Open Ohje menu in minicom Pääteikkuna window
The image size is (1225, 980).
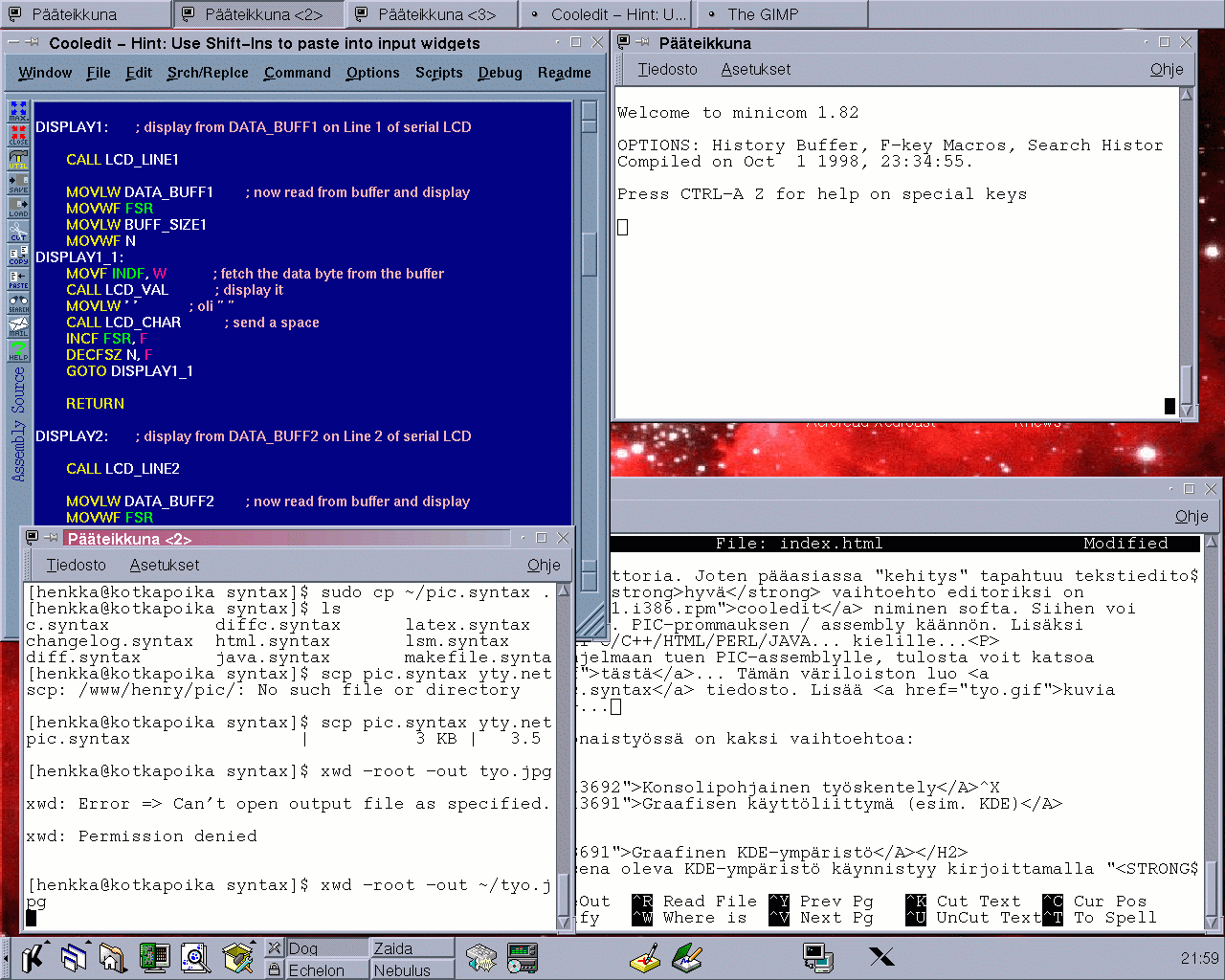(1167, 70)
